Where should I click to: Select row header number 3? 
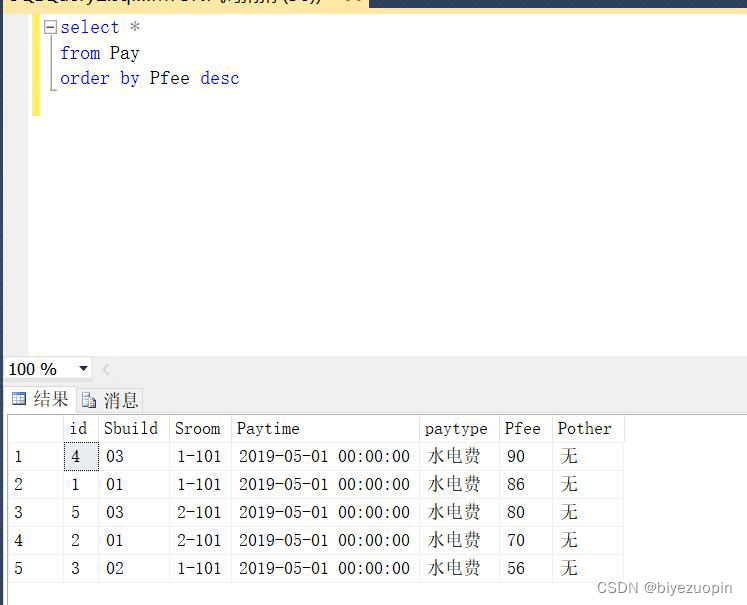(x=36, y=513)
